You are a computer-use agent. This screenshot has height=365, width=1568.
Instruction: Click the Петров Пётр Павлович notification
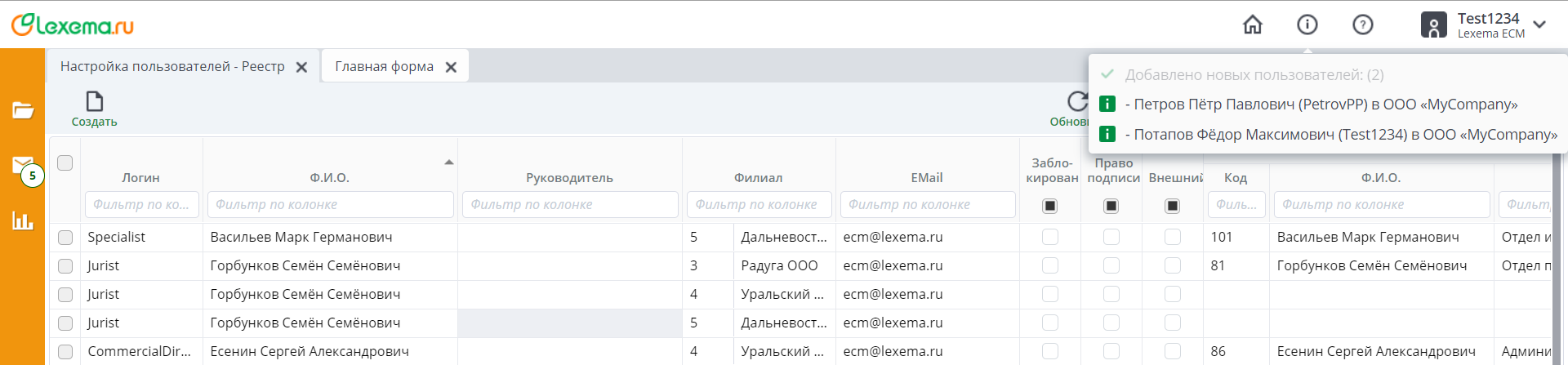(x=1325, y=105)
